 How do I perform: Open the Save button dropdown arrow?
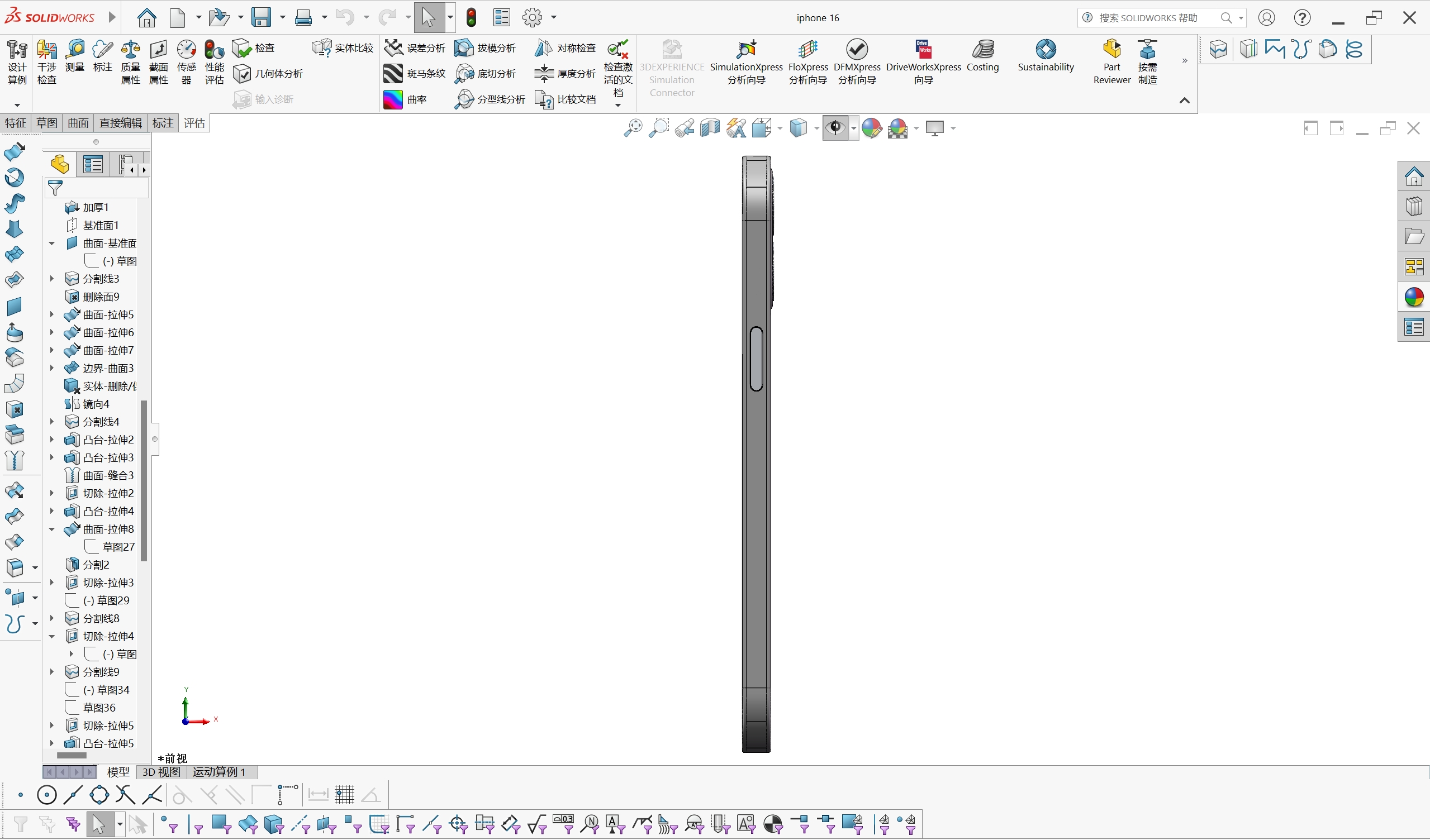pyautogui.click(x=283, y=17)
